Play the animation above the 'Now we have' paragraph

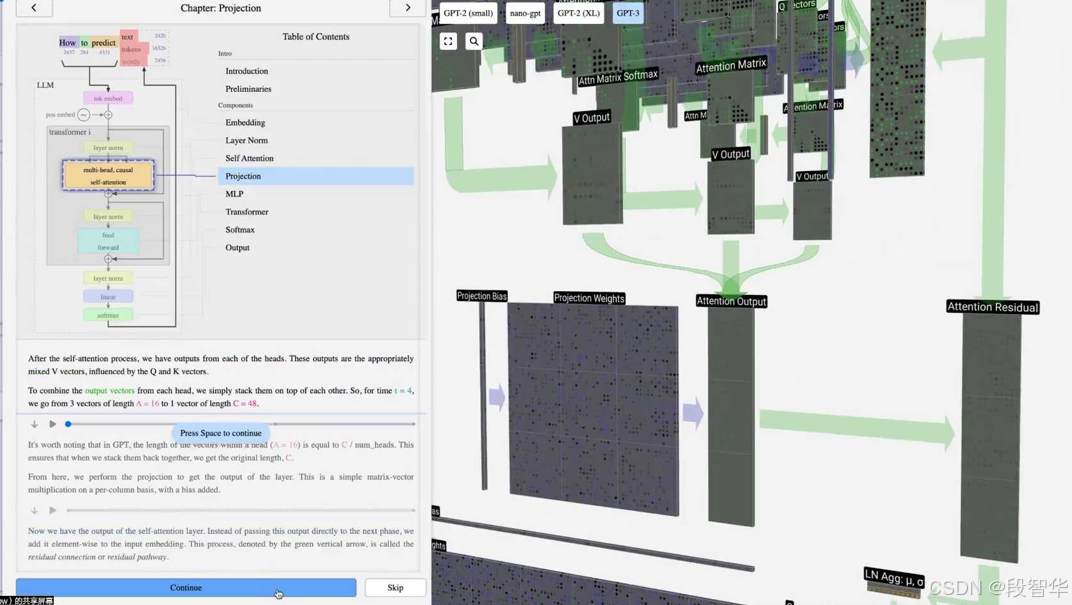[x=53, y=510]
